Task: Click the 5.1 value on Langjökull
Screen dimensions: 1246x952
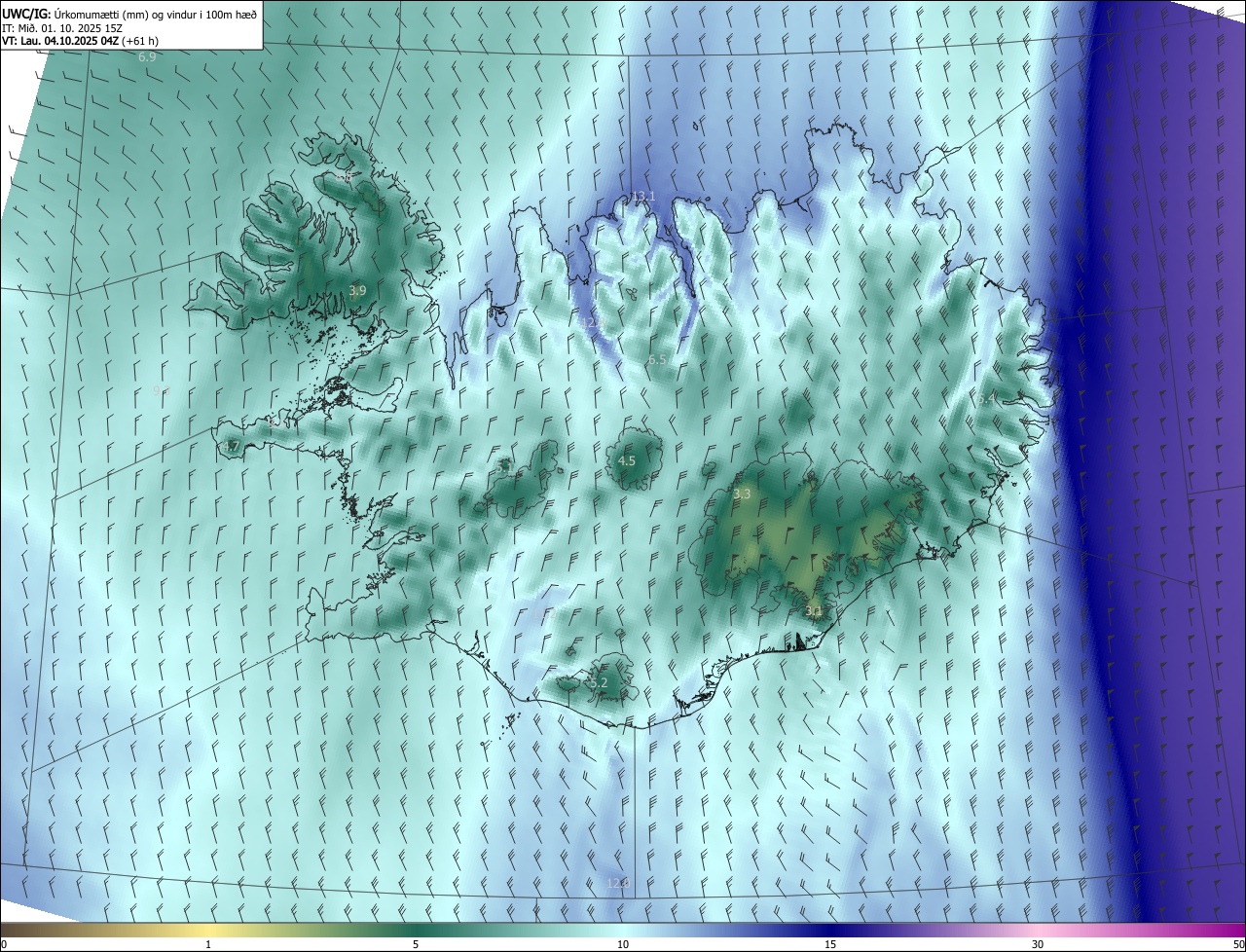Action: click(505, 468)
